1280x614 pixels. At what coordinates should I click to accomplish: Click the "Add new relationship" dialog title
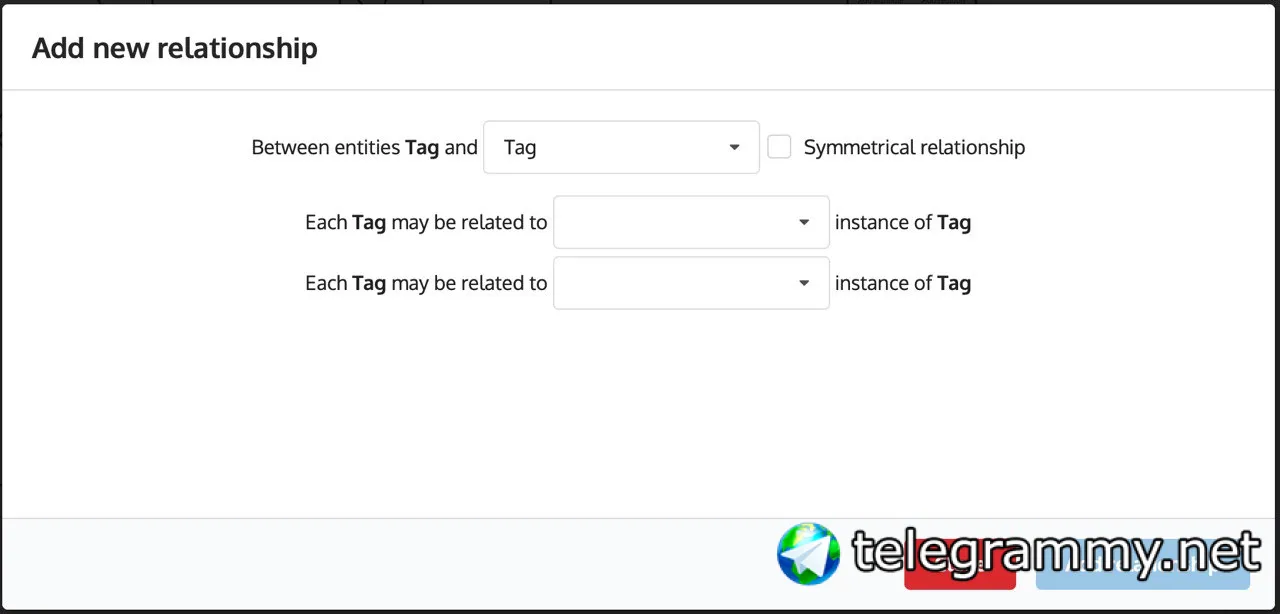pos(175,48)
